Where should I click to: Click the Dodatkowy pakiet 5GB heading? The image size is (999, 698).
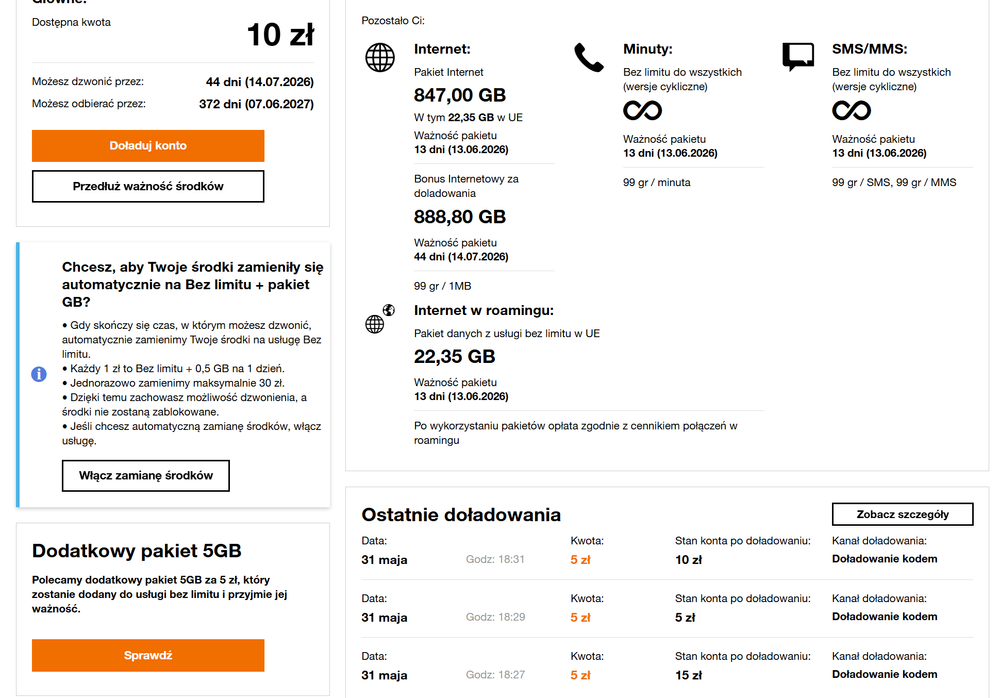(136, 551)
